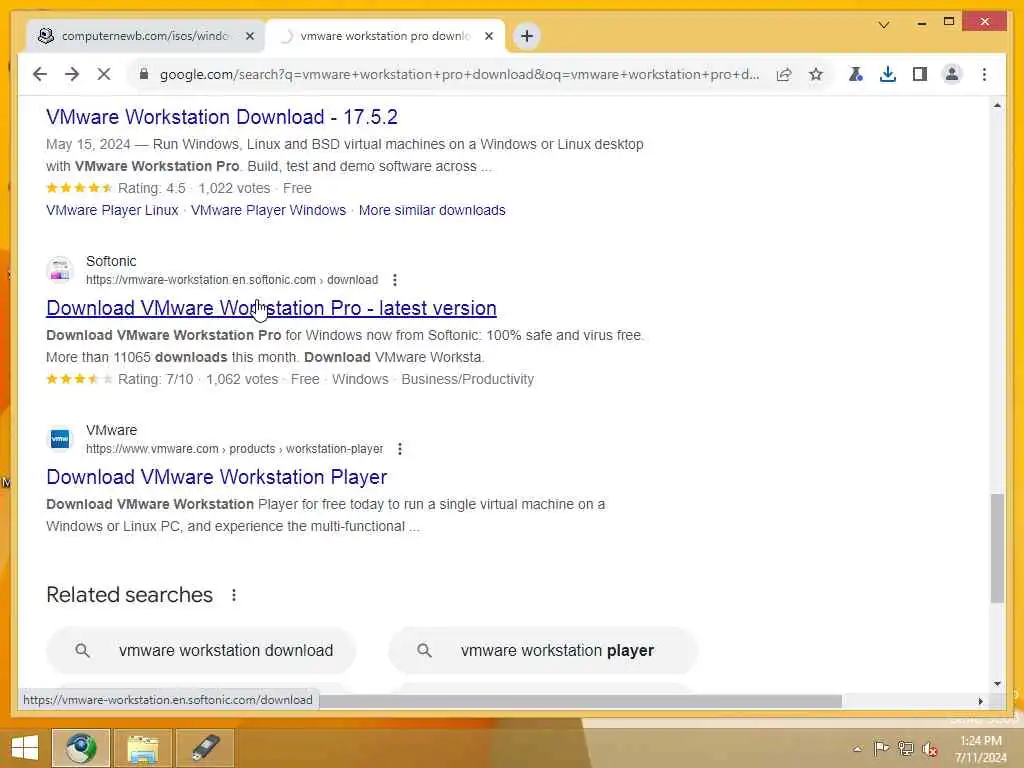Open VMware Player Windows sublink
This screenshot has height=768, width=1024.
268,210
